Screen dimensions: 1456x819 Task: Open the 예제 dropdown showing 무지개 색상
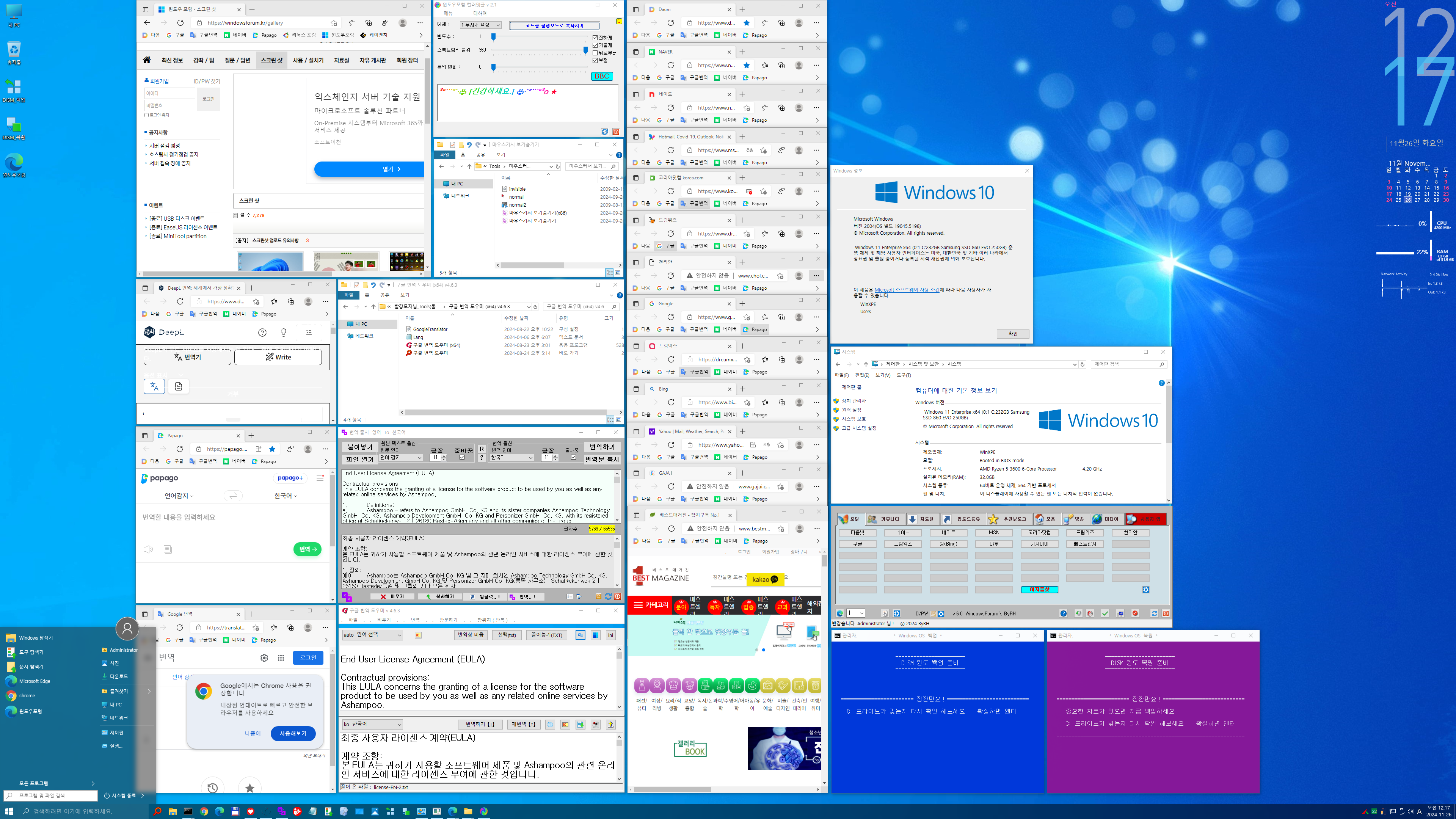pyautogui.click(x=480, y=25)
